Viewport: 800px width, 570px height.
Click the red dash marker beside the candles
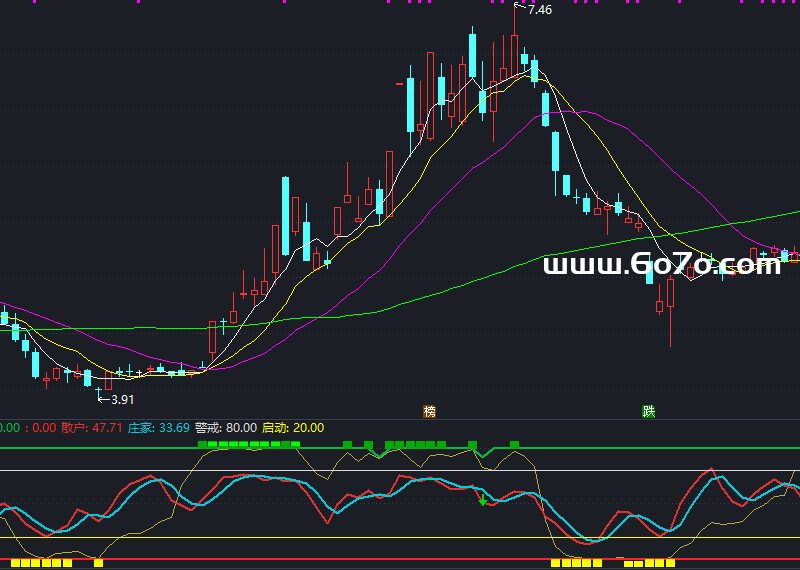point(399,83)
